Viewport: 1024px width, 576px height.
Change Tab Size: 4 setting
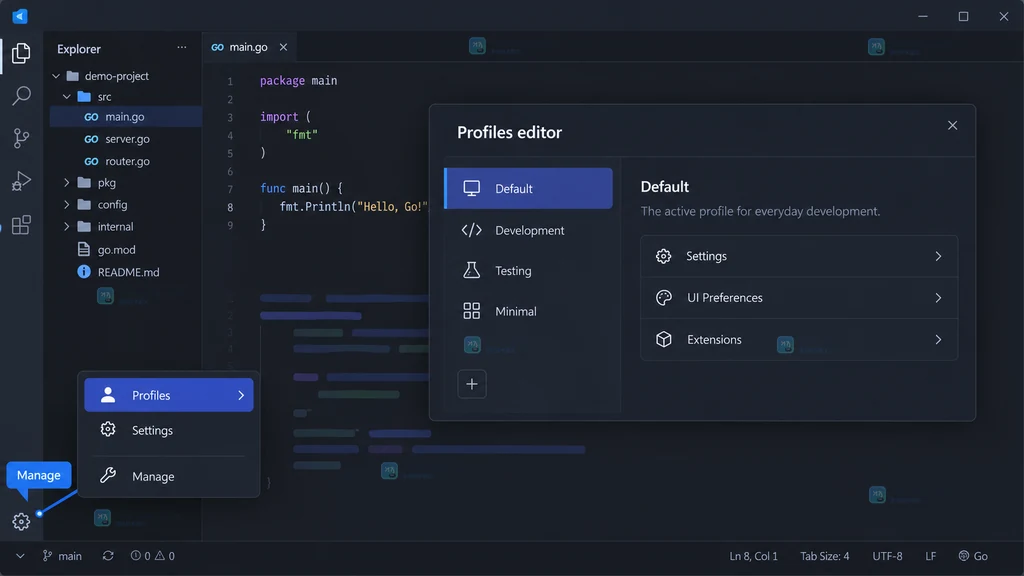click(x=825, y=556)
